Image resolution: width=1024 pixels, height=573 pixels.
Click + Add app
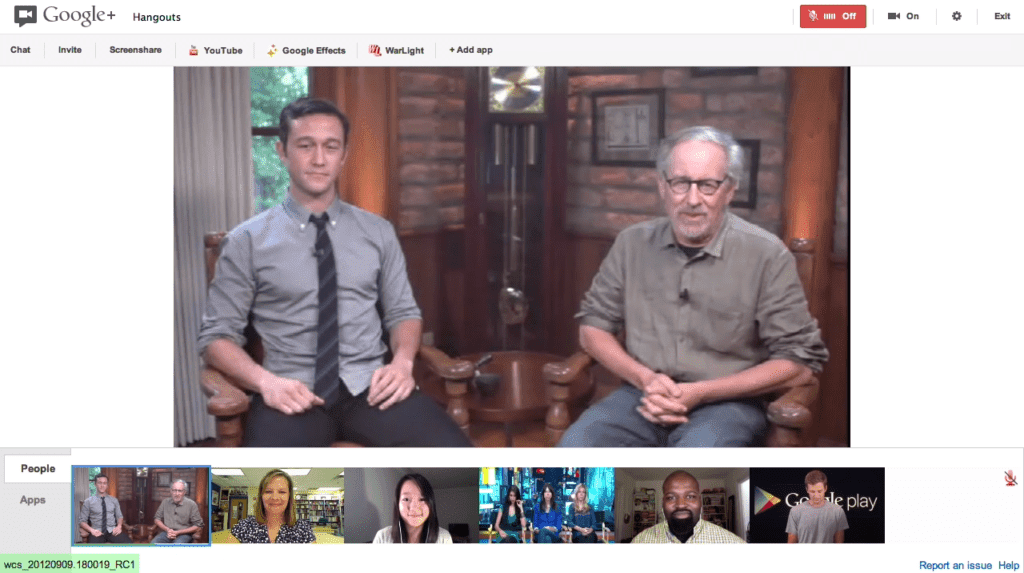click(x=471, y=50)
